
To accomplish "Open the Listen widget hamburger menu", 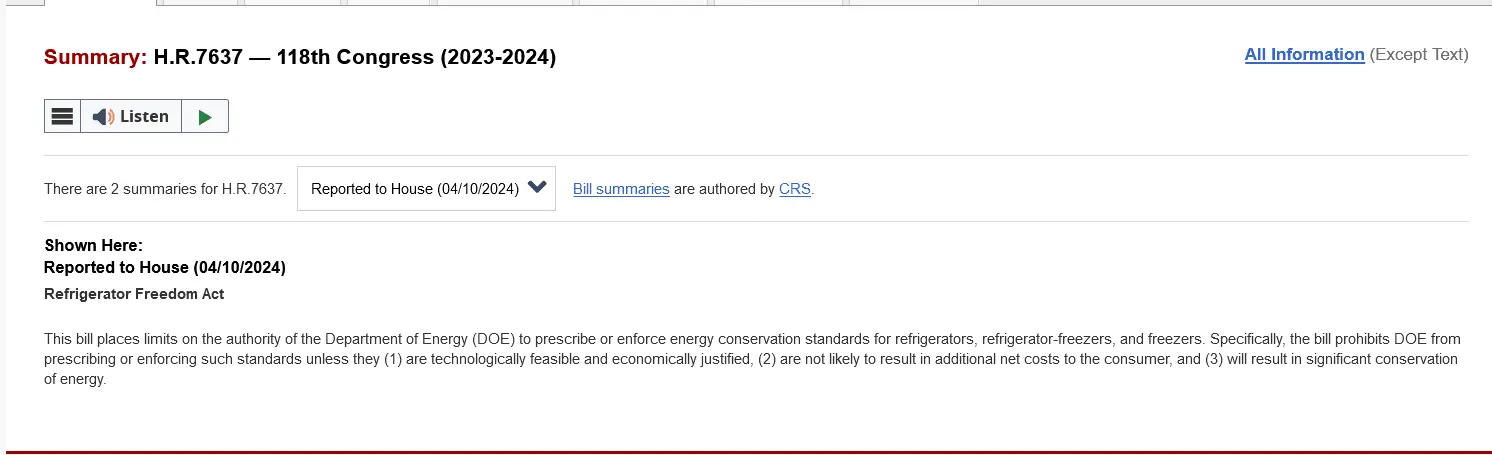I will point(62,116).
